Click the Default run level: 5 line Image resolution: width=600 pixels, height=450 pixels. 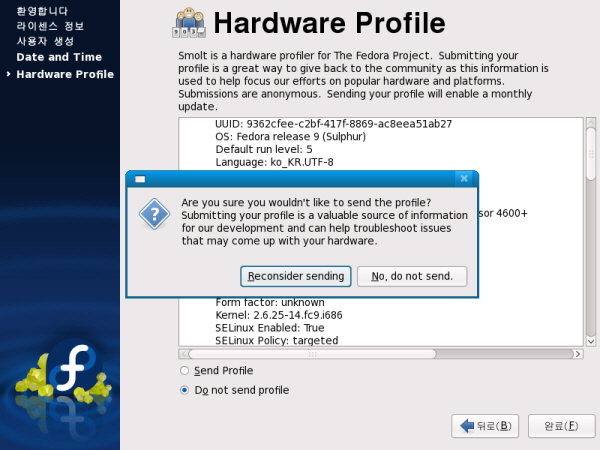click(x=264, y=149)
